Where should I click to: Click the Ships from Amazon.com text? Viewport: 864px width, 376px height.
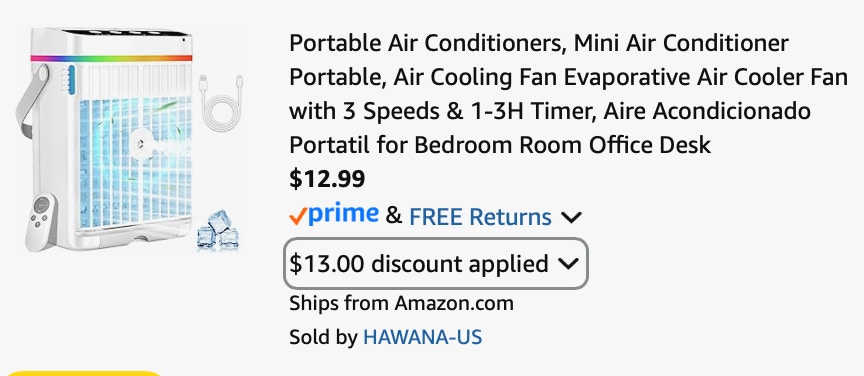point(401,303)
